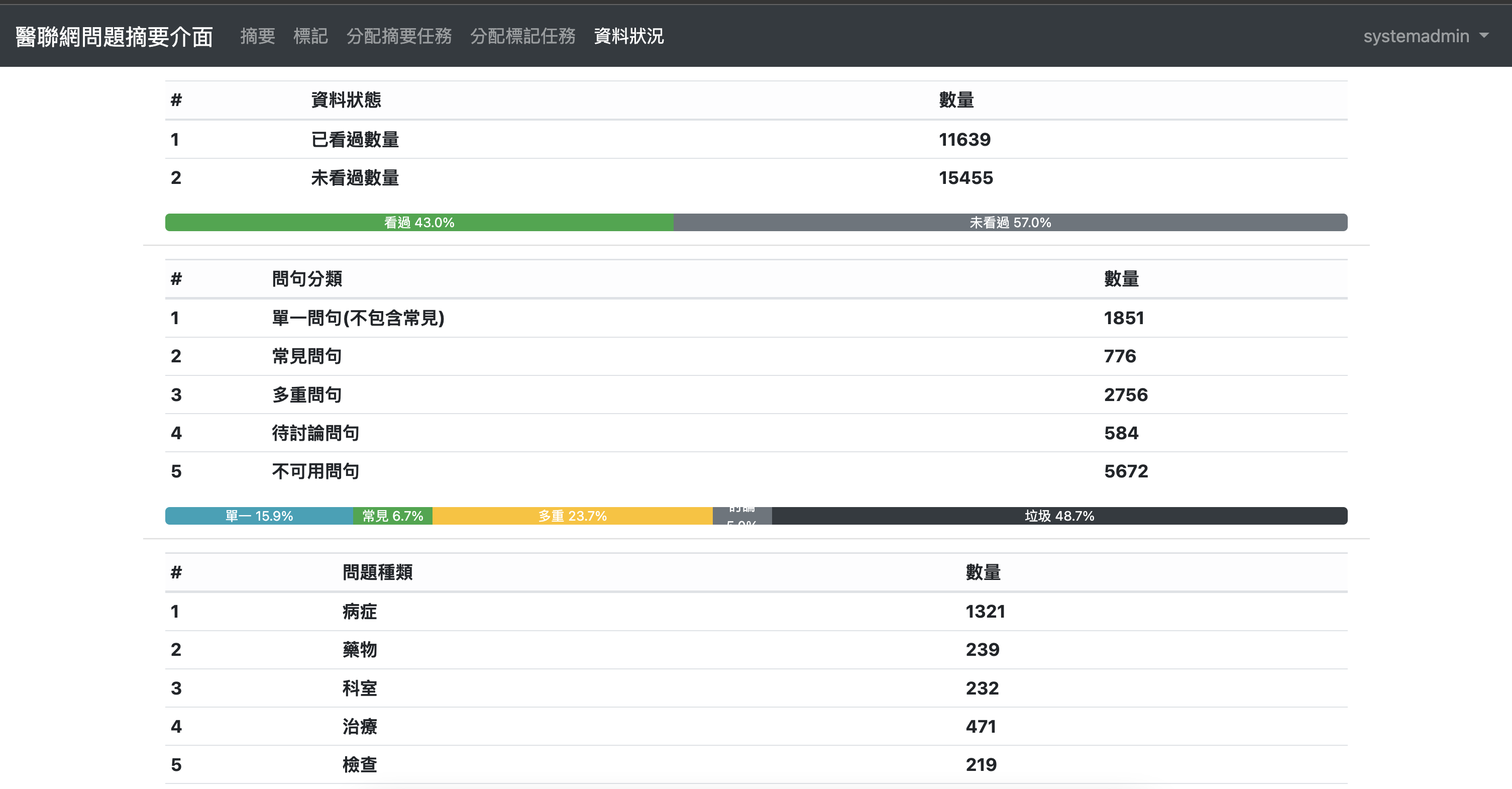The image size is (1512, 789).
Task: Click the 問句分類 column header
Action: point(307,279)
